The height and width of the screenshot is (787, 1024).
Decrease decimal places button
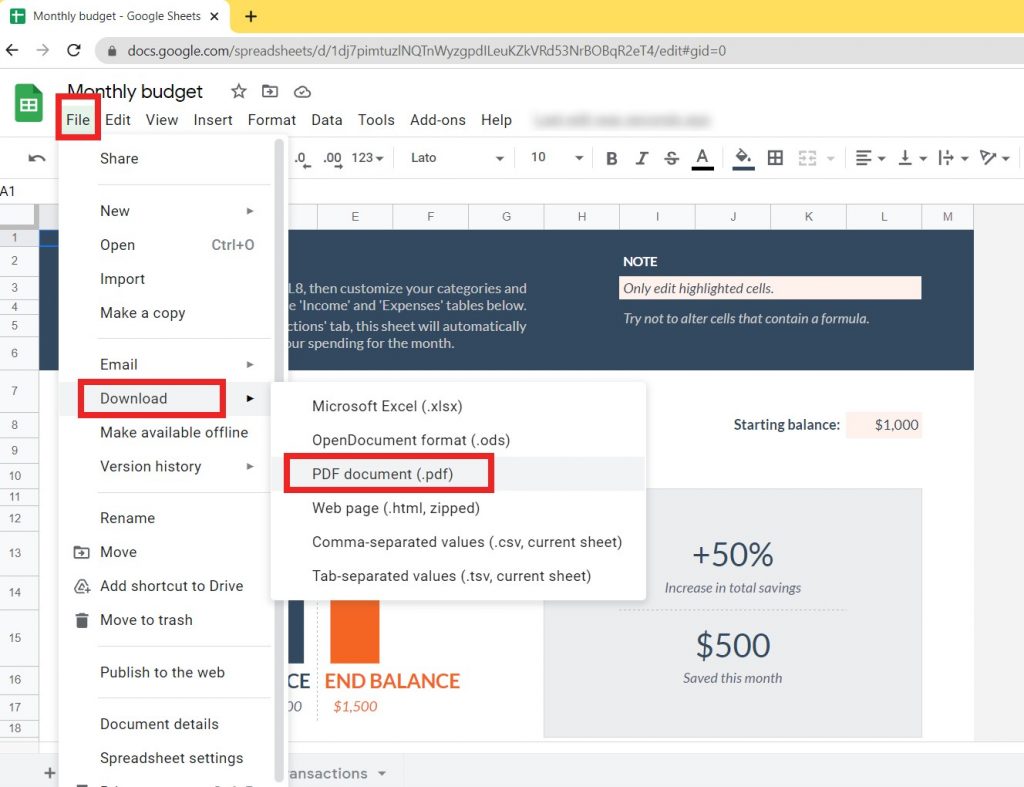click(x=300, y=158)
